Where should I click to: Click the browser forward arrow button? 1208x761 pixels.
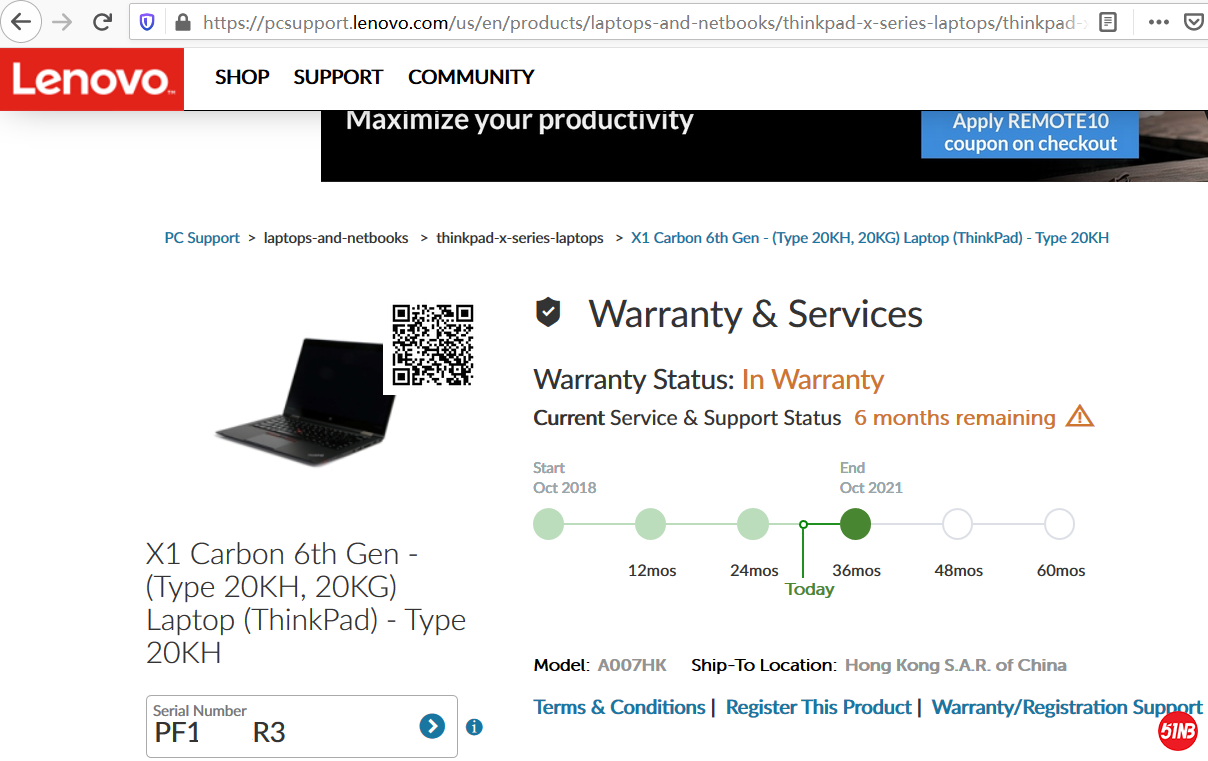tap(62, 22)
